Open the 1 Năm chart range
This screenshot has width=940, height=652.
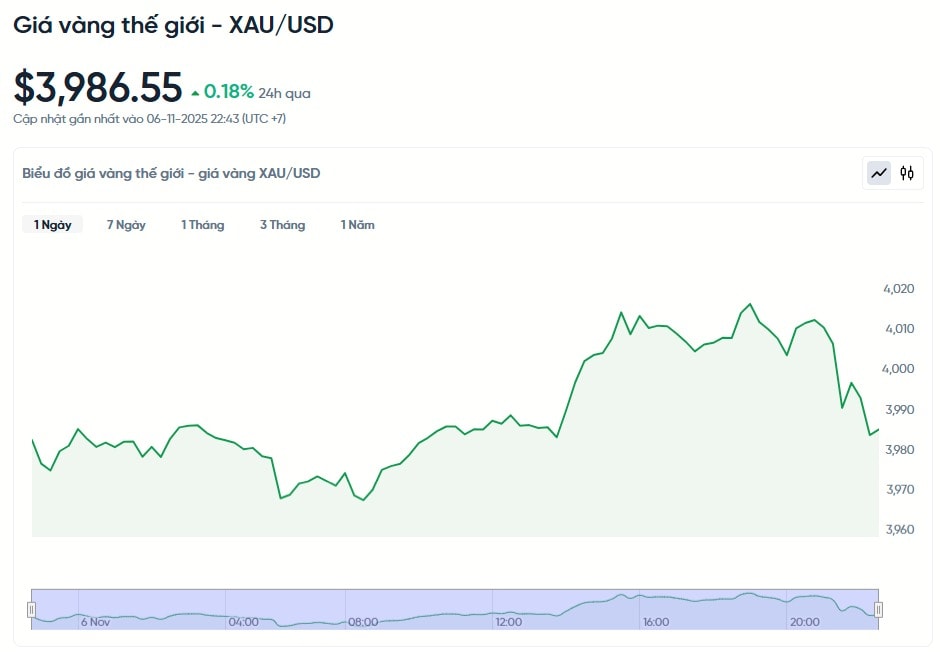pyautogui.click(x=357, y=225)
